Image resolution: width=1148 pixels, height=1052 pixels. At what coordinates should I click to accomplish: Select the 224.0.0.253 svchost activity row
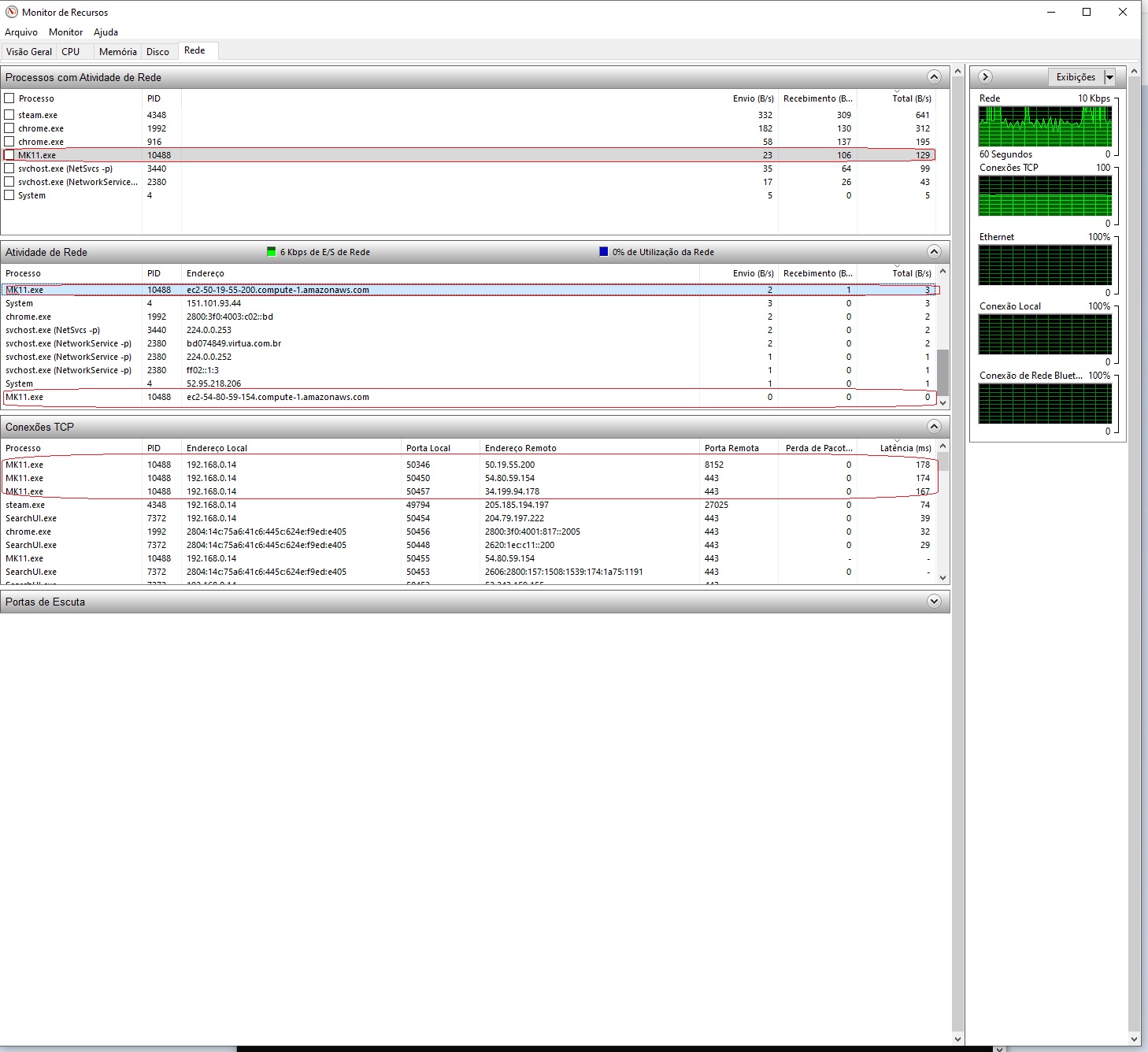(470, 330)
